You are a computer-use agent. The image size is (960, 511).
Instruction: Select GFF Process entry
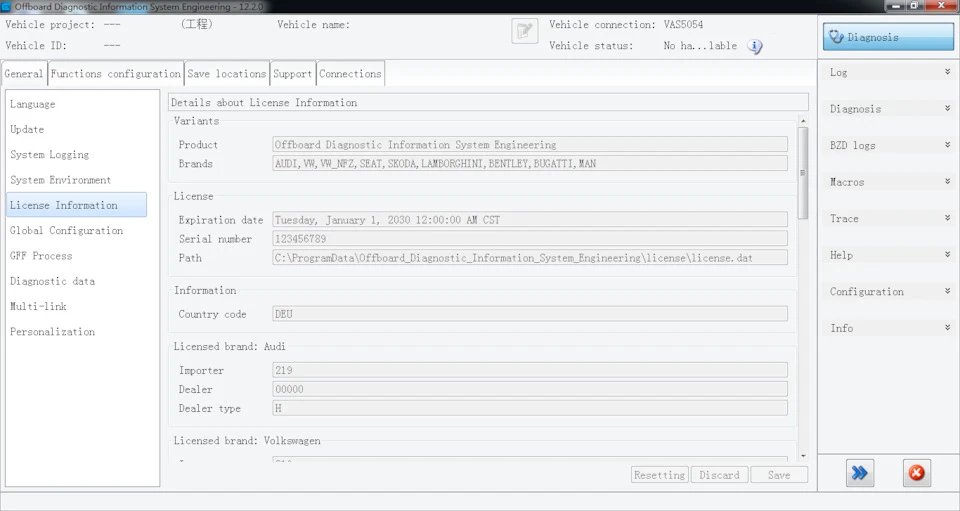[41, 256]
